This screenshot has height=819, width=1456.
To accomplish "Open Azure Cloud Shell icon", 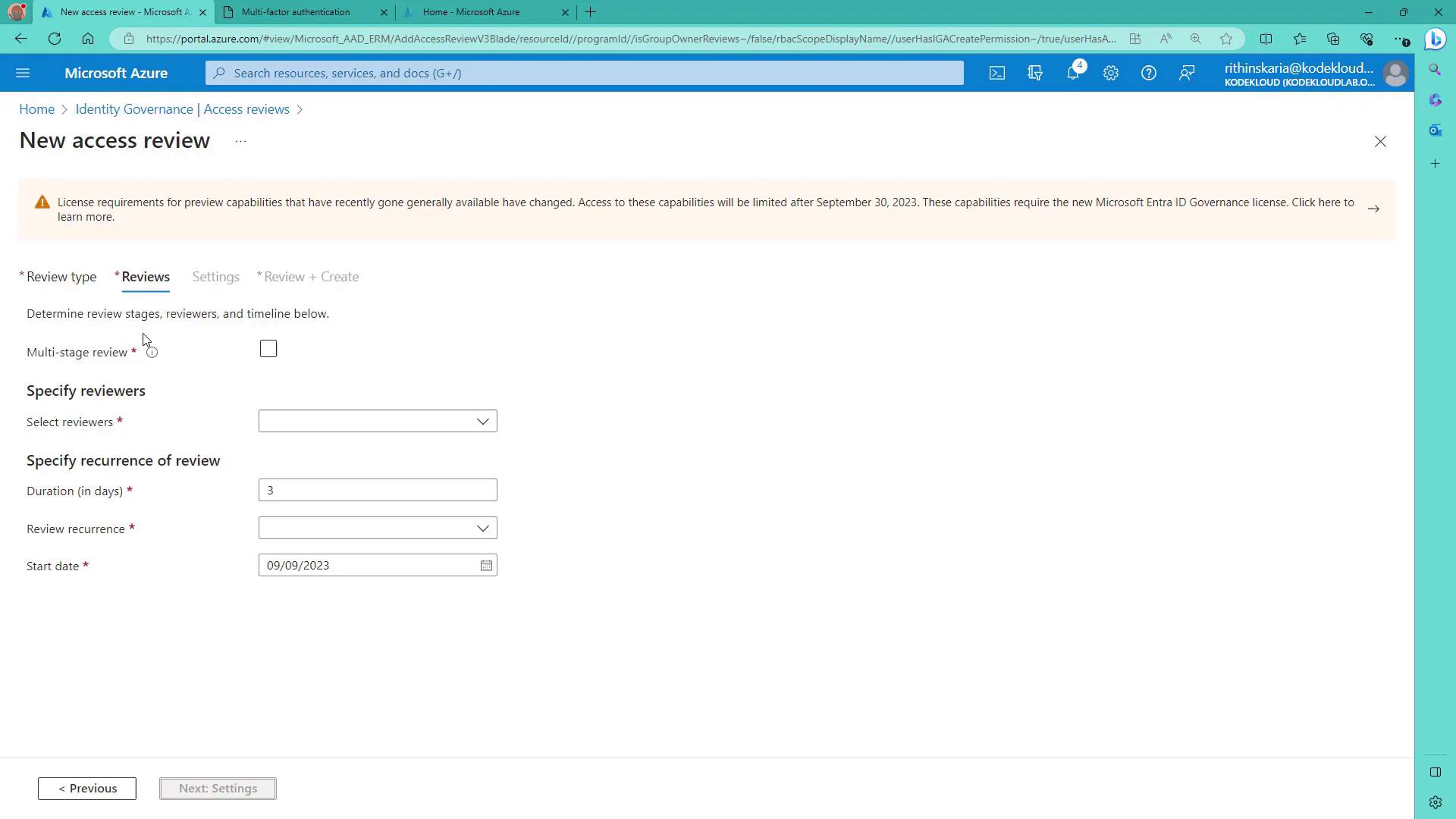I will pos(996,73).
